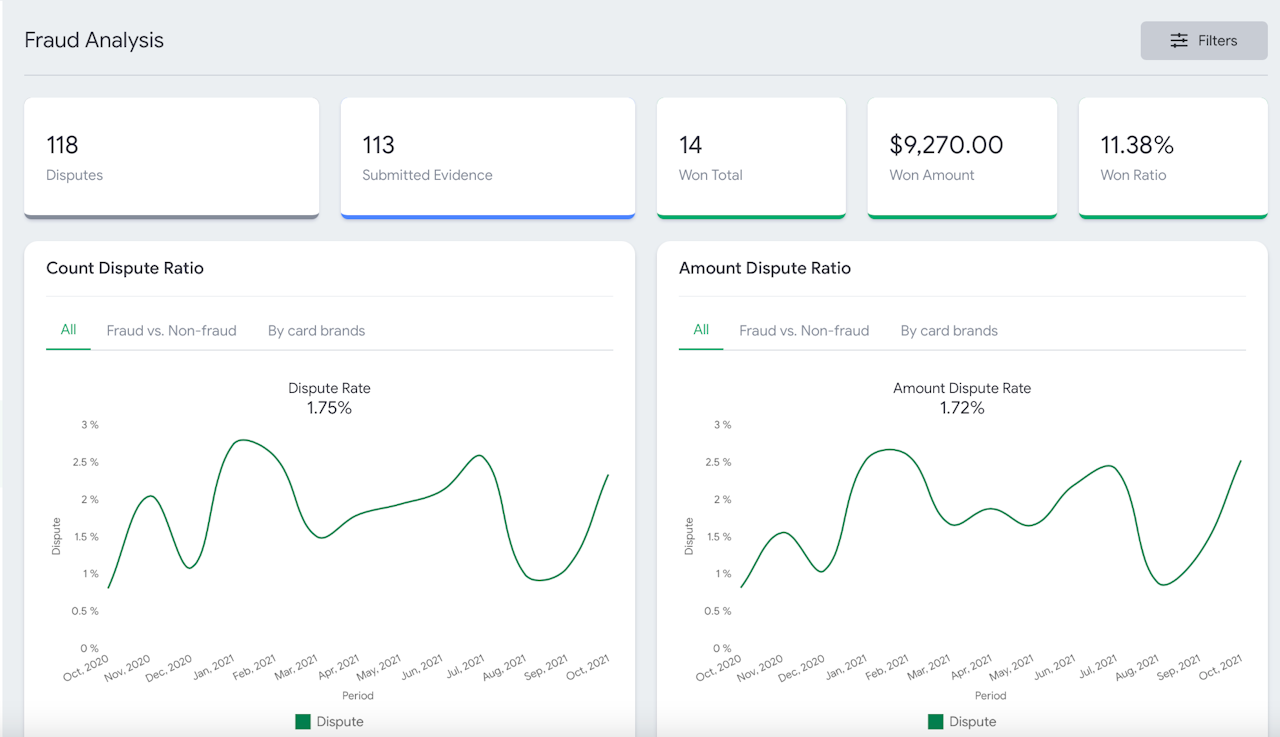The width and height of the screenshot is (1280, 737).
Task: Select All tab in Count Dispute Ratio
Action: [x=68, y=330]
